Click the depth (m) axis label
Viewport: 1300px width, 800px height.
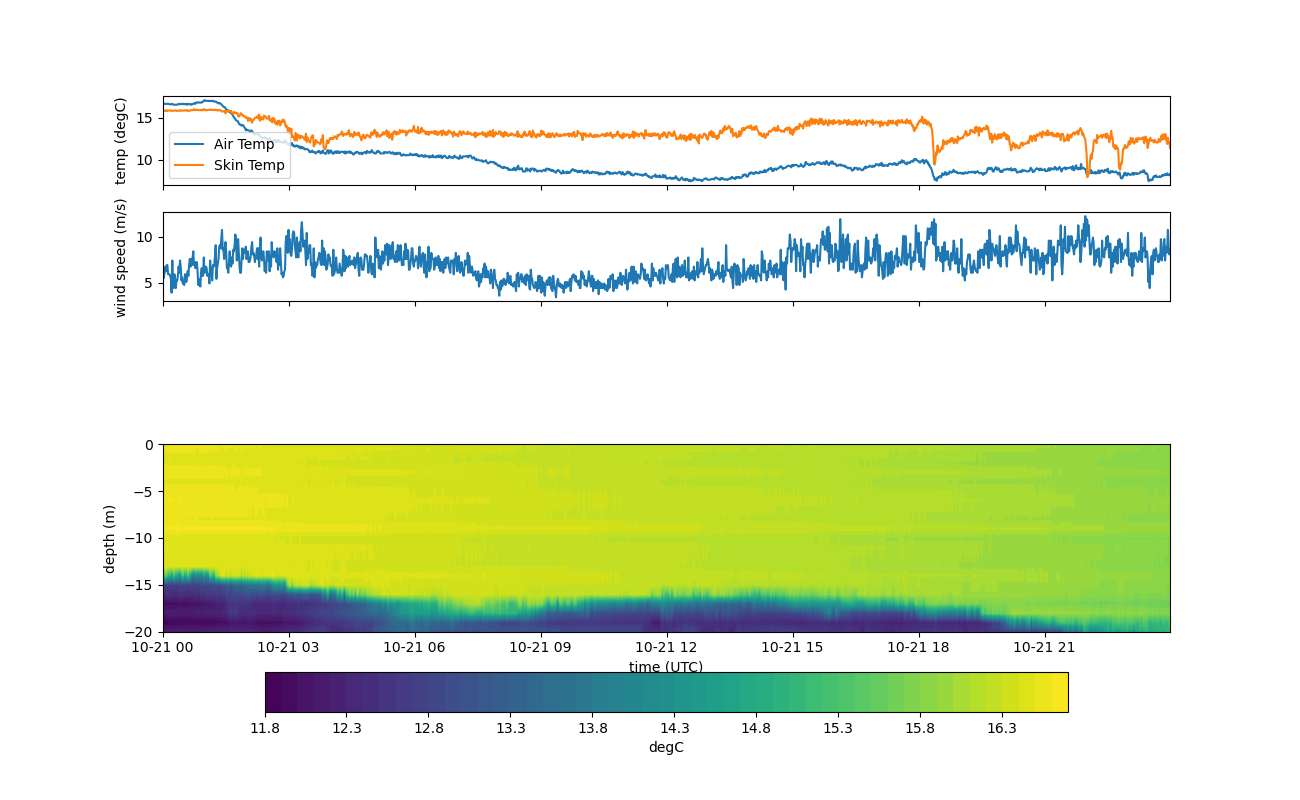click(x=109, y=538)
